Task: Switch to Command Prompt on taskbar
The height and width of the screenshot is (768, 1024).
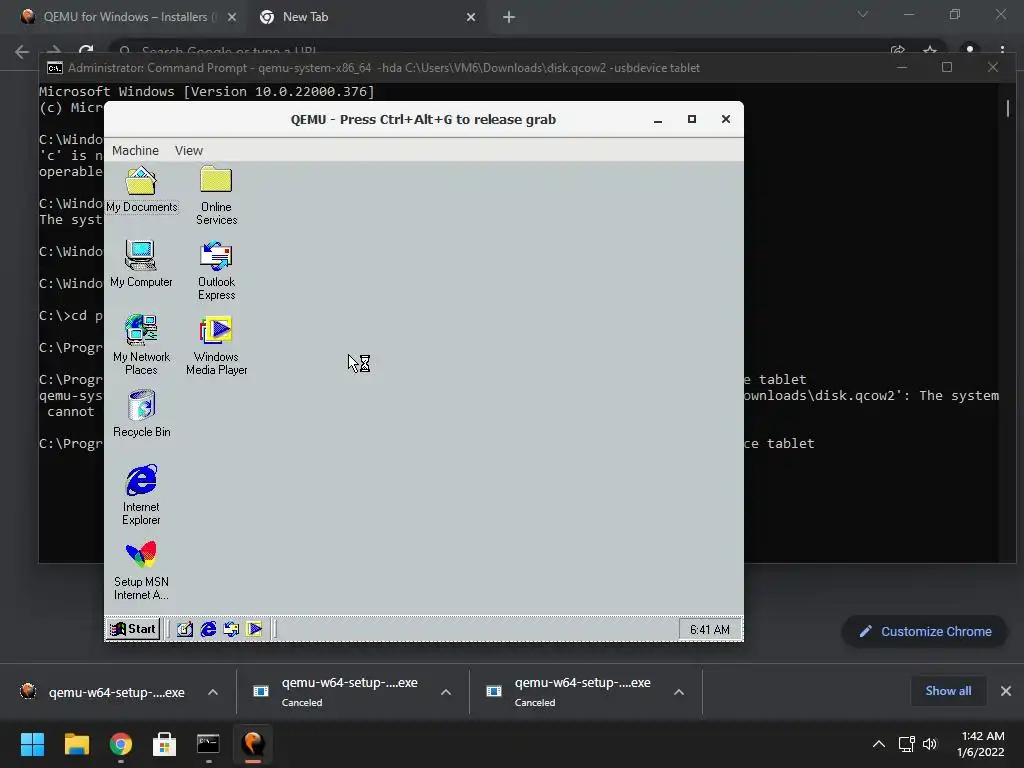Action: (208, 744)
